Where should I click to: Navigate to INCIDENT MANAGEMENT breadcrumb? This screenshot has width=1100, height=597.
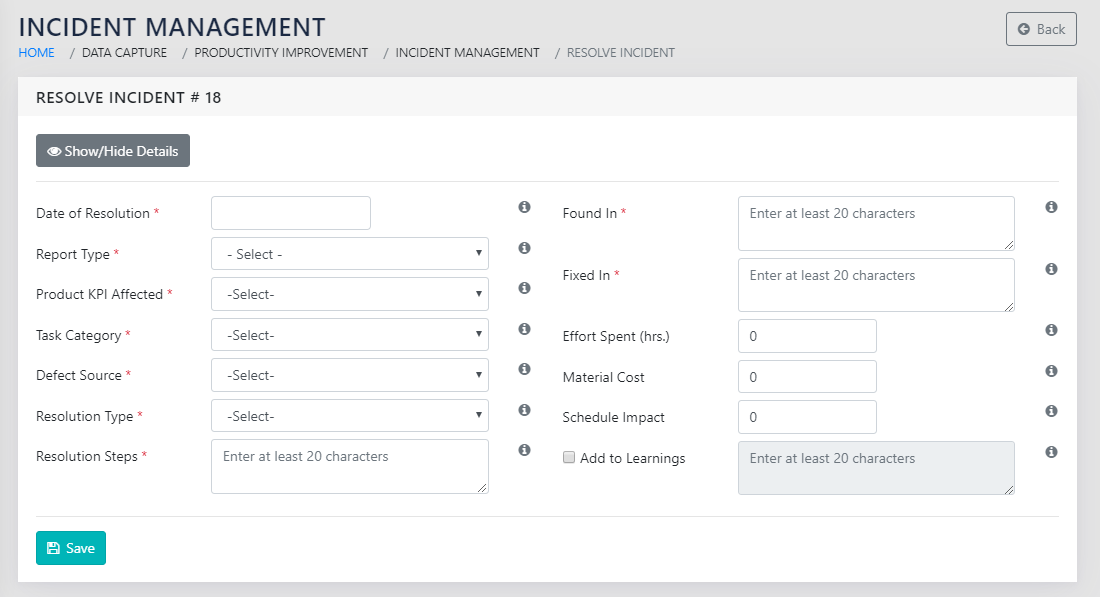point(467,53)
